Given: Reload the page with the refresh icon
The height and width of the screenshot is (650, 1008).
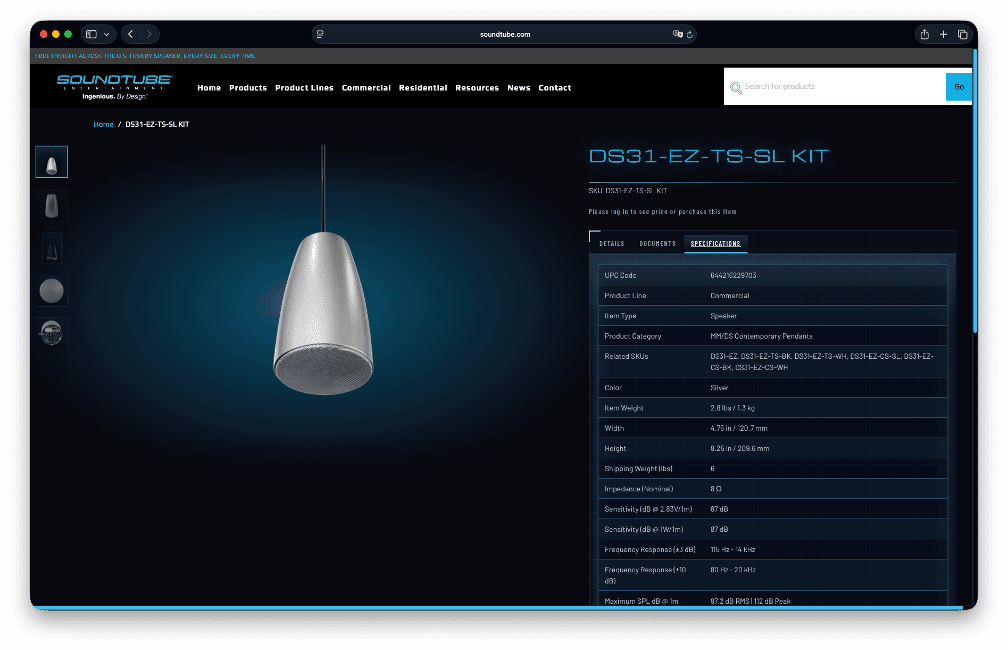Looking at the screenshot, I should click(x=690, y=34).
